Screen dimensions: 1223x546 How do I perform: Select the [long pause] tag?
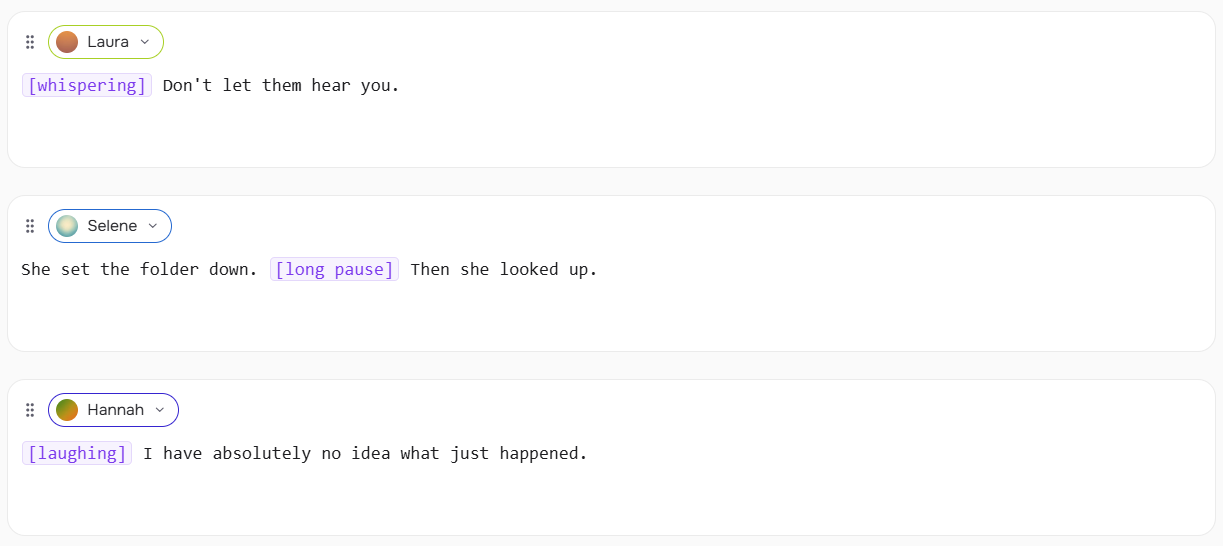point(334,269)
